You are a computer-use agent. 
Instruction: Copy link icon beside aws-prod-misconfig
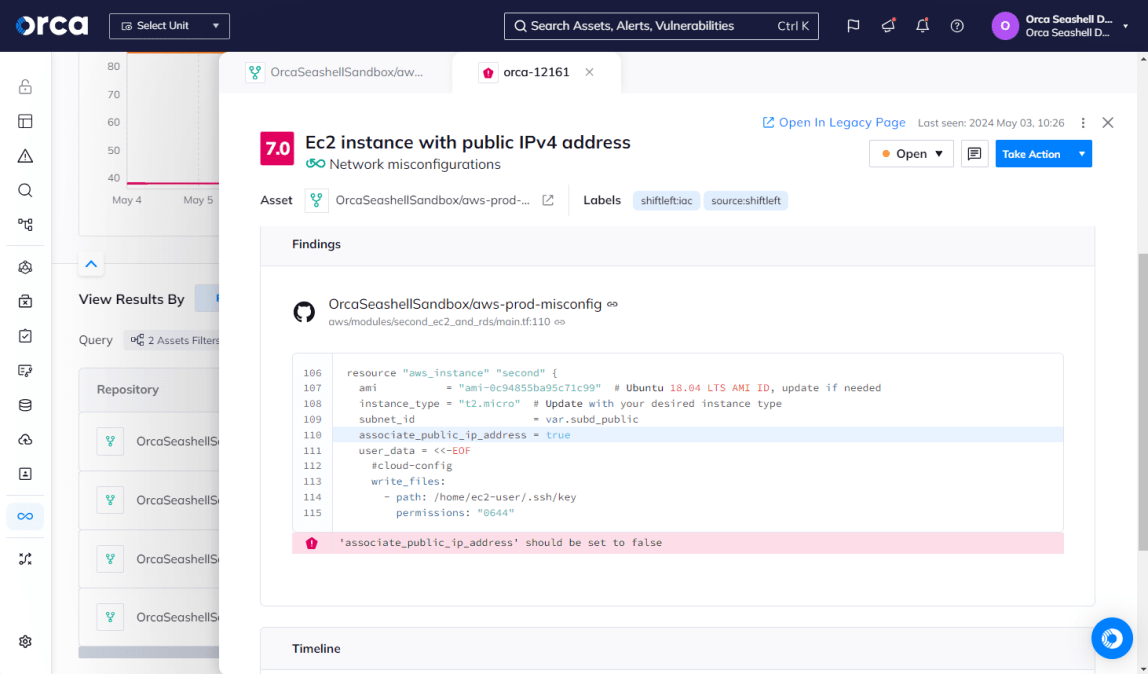coord(613,304)
